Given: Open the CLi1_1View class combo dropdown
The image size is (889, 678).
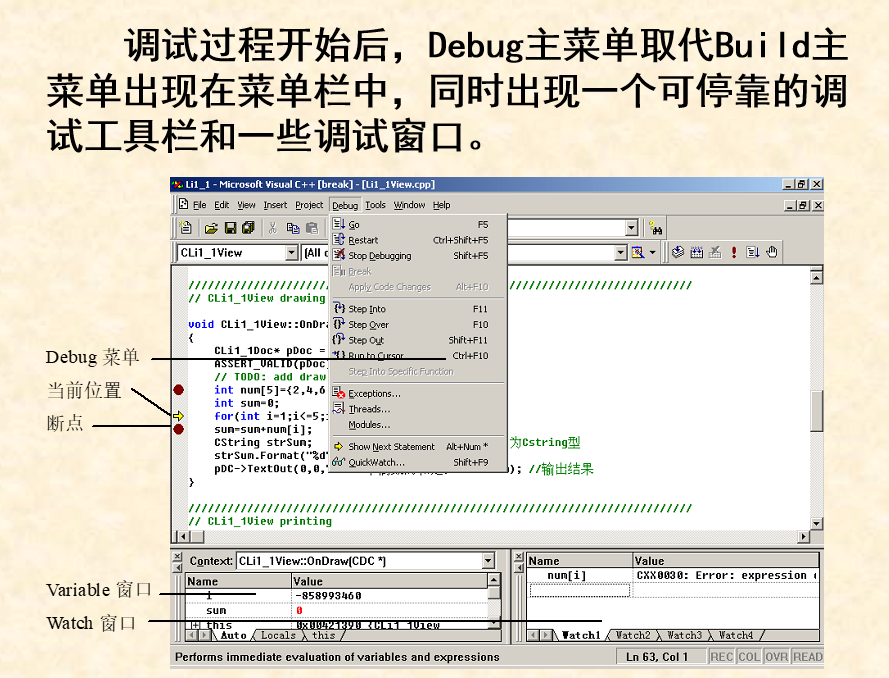Looking at the screenshot, I should tap(291, 253).
